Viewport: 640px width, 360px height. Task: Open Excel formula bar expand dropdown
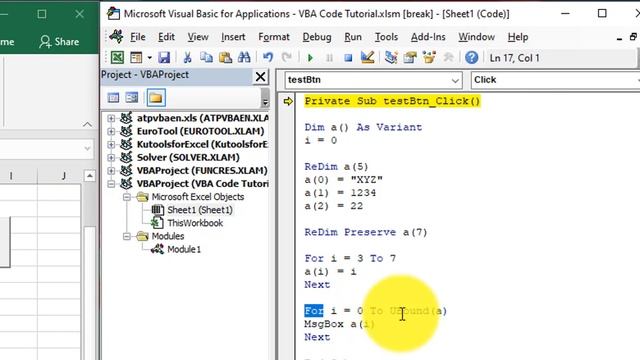pos(87,149)
